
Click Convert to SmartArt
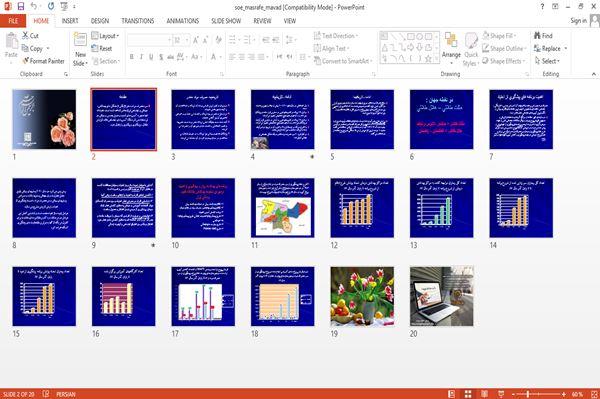(342, 61)
